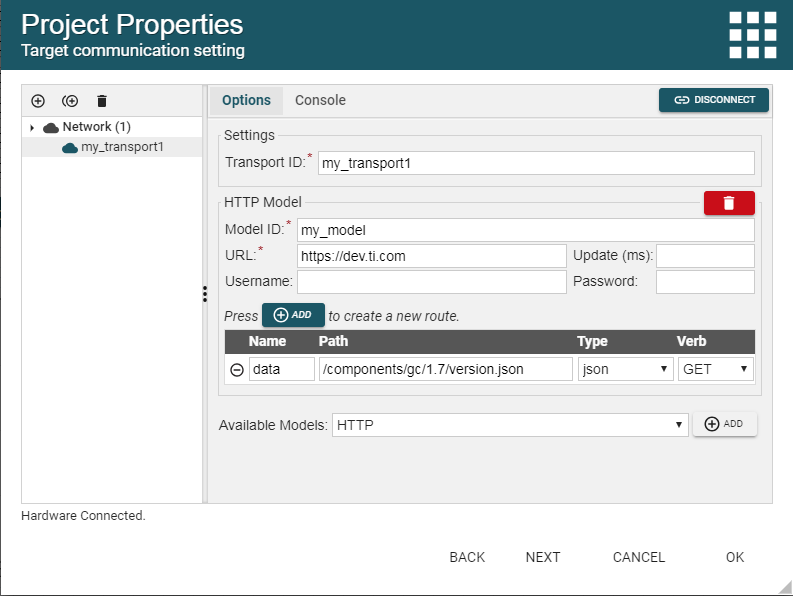Remove the data route with minus icon
This screenshot has height=596, width=793.
click(x=237, y=369)
